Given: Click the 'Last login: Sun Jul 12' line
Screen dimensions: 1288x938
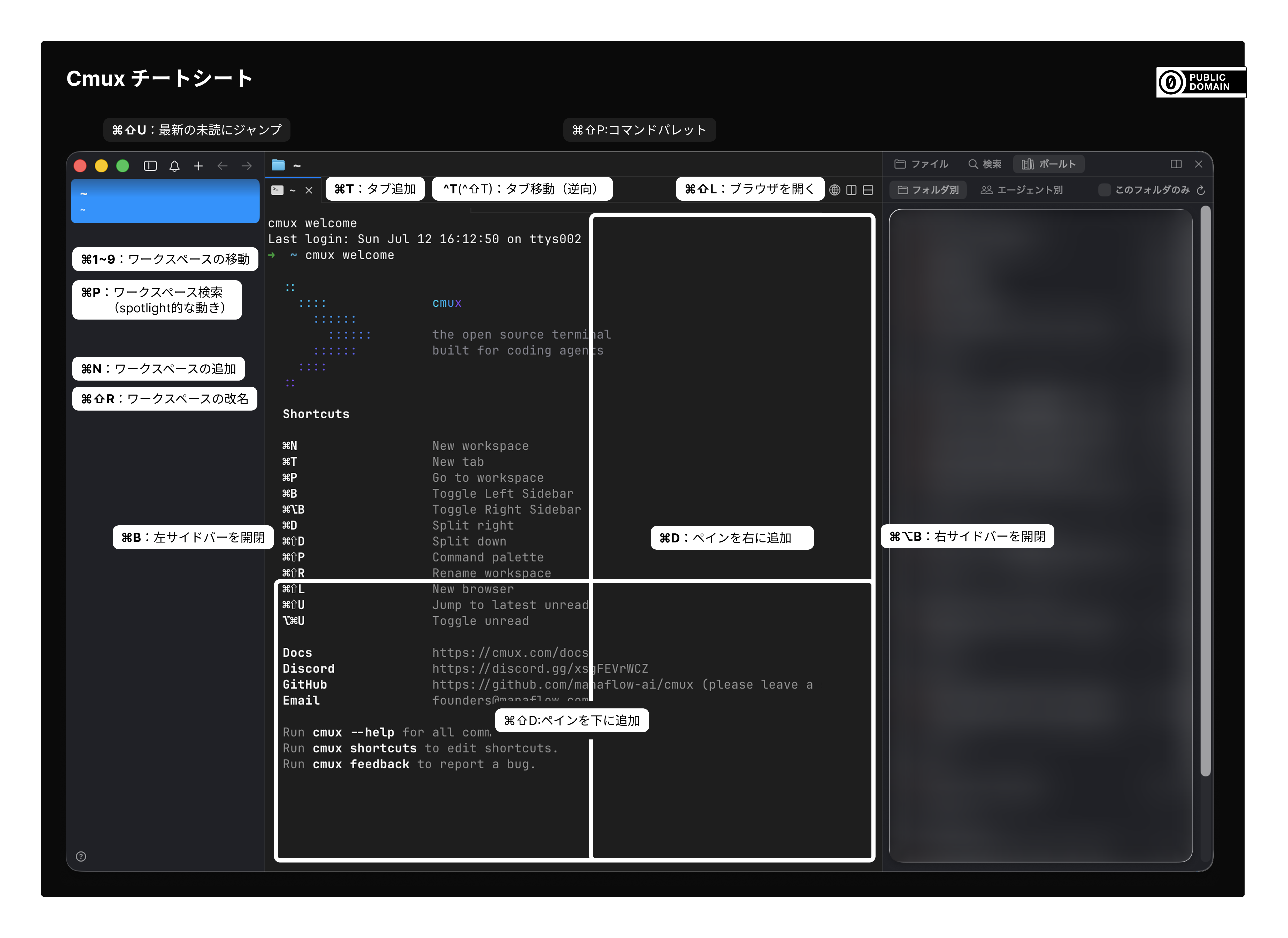Looking at the screenshot, I should pyautogui.click(x=424, y=239).
